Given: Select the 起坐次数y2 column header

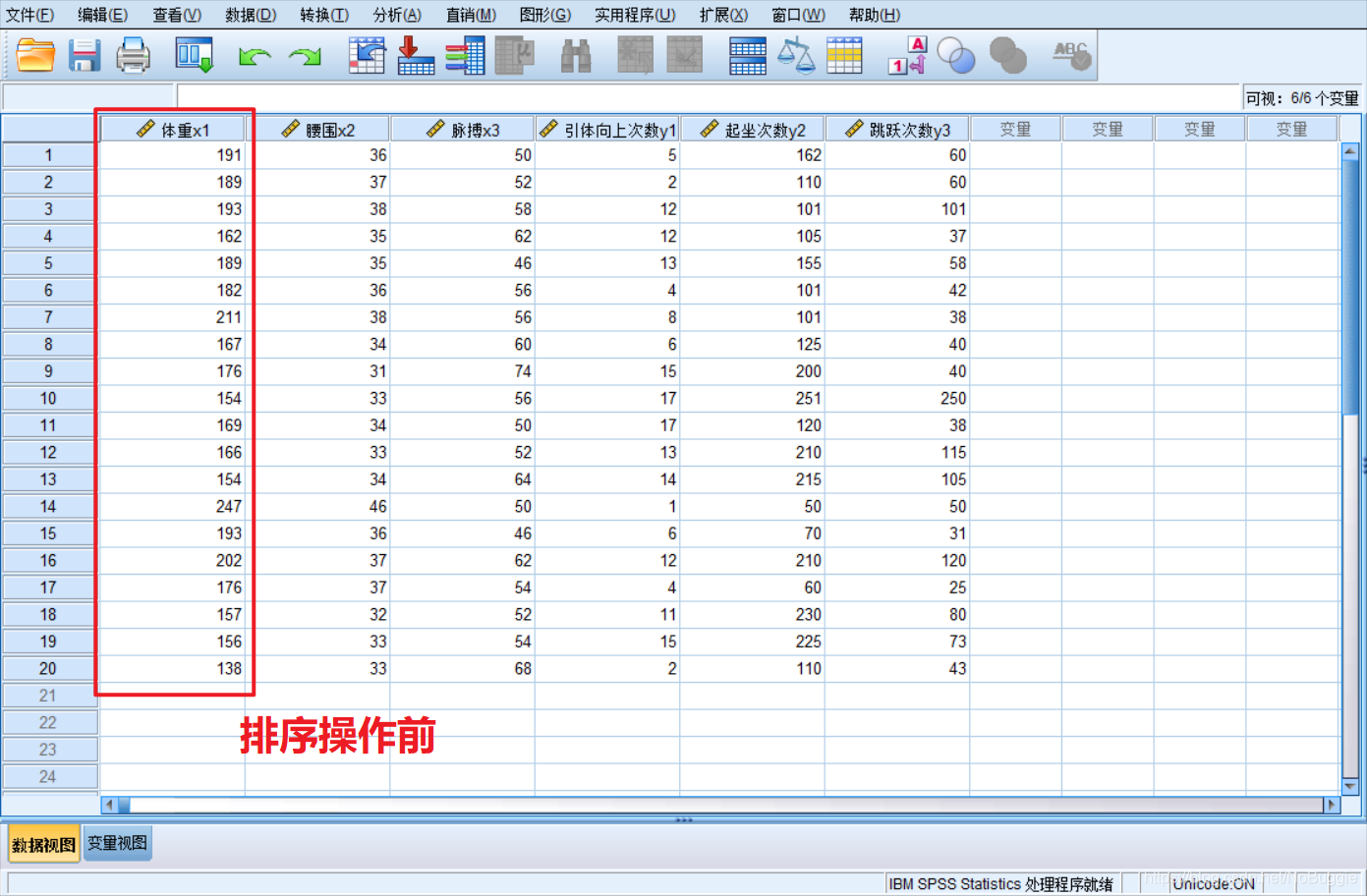Looking at the screenshot, I should pyautogui.click(x=753, y=129).
